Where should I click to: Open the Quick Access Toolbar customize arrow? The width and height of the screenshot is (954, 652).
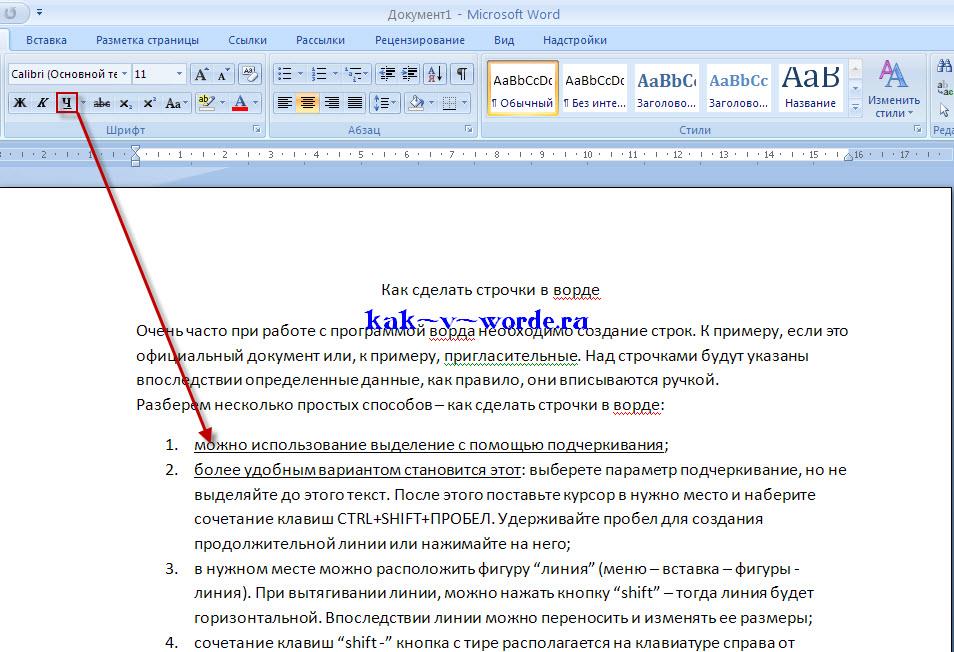[x=39, y=12]
